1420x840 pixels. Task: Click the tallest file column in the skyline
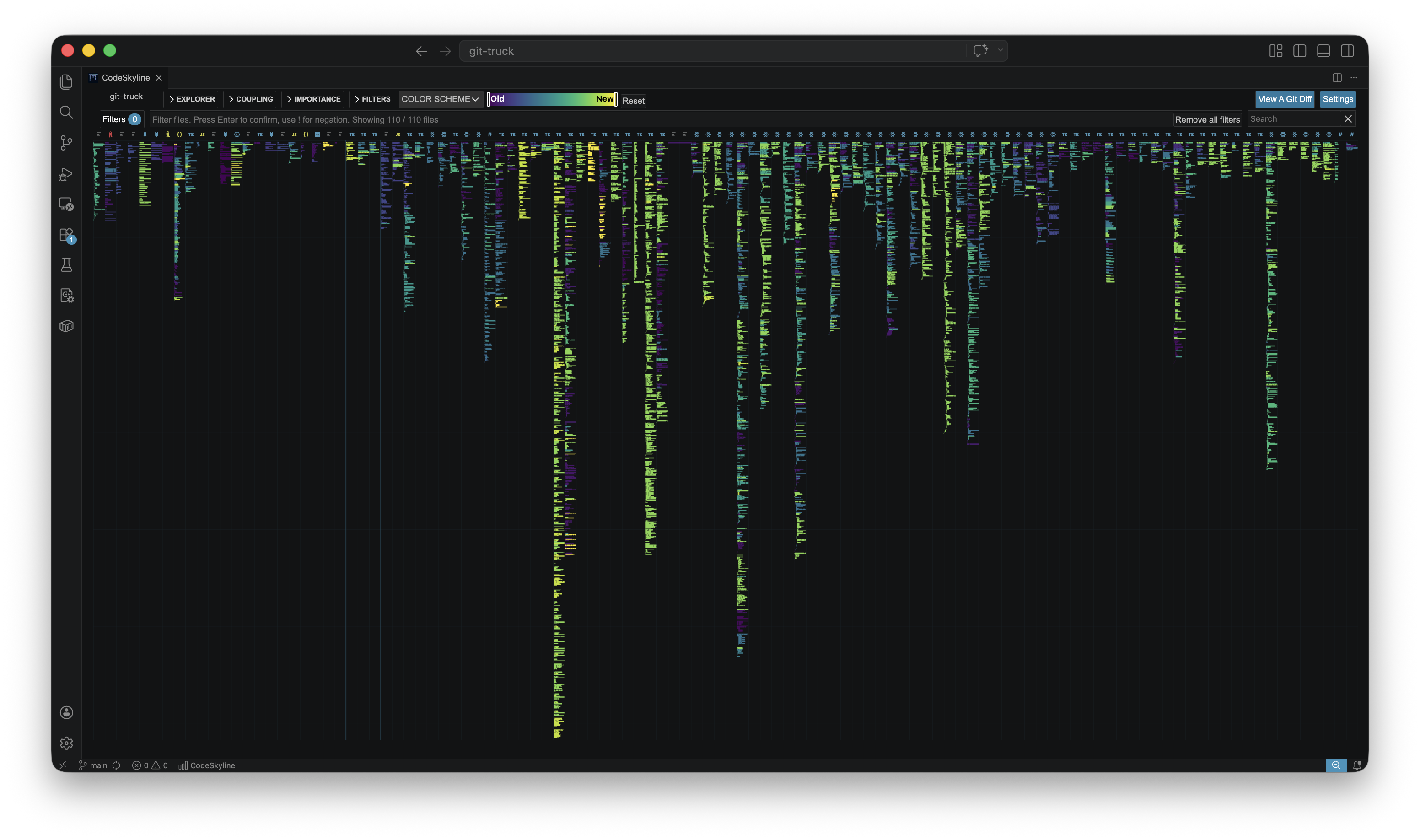tap(559, 441)
